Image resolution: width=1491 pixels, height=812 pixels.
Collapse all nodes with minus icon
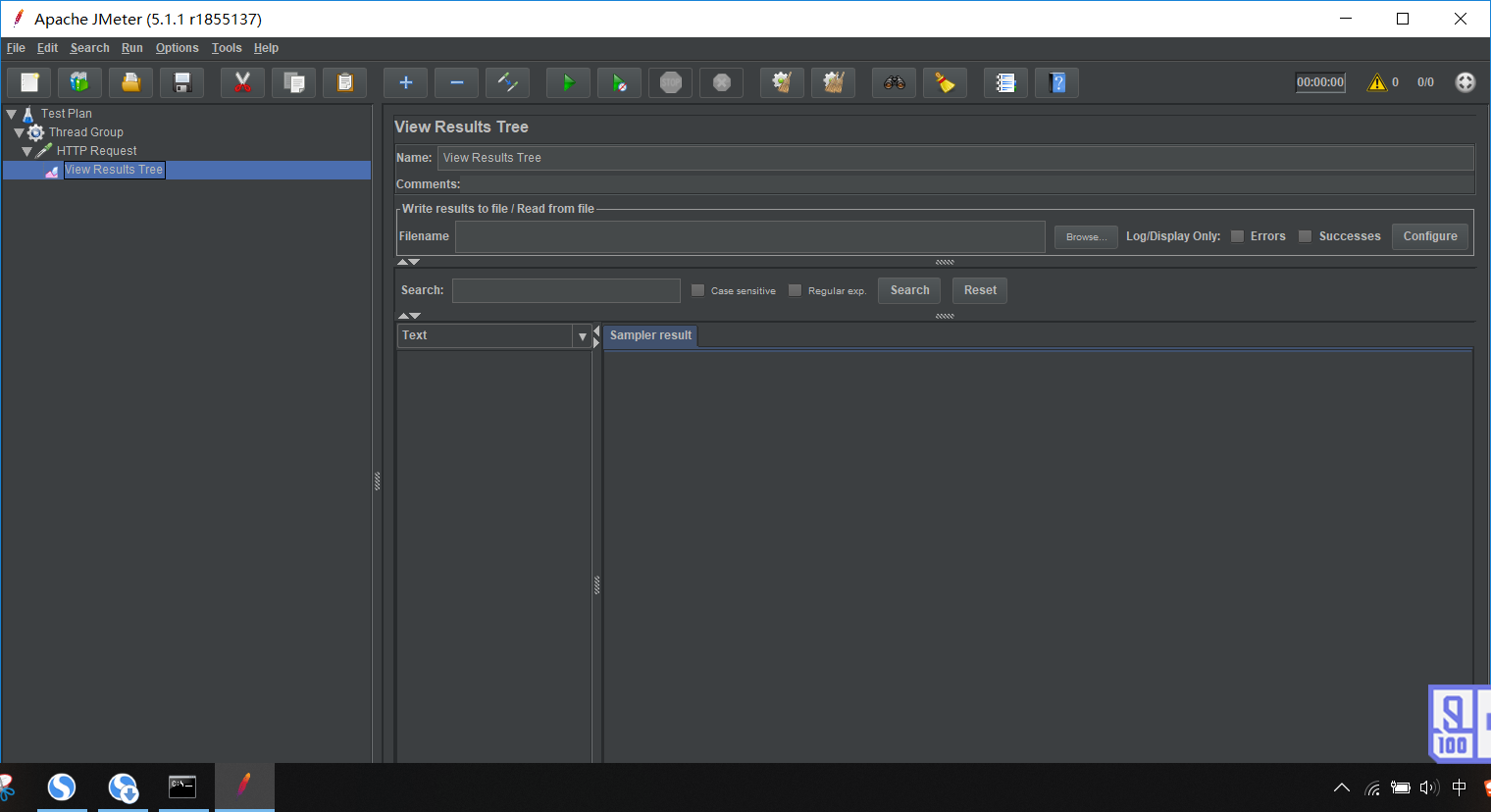(456, 83)
